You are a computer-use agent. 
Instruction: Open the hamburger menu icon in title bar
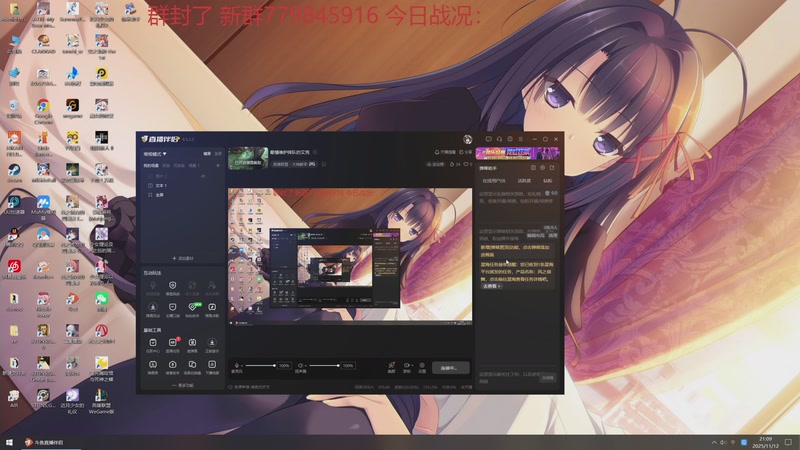520,139
